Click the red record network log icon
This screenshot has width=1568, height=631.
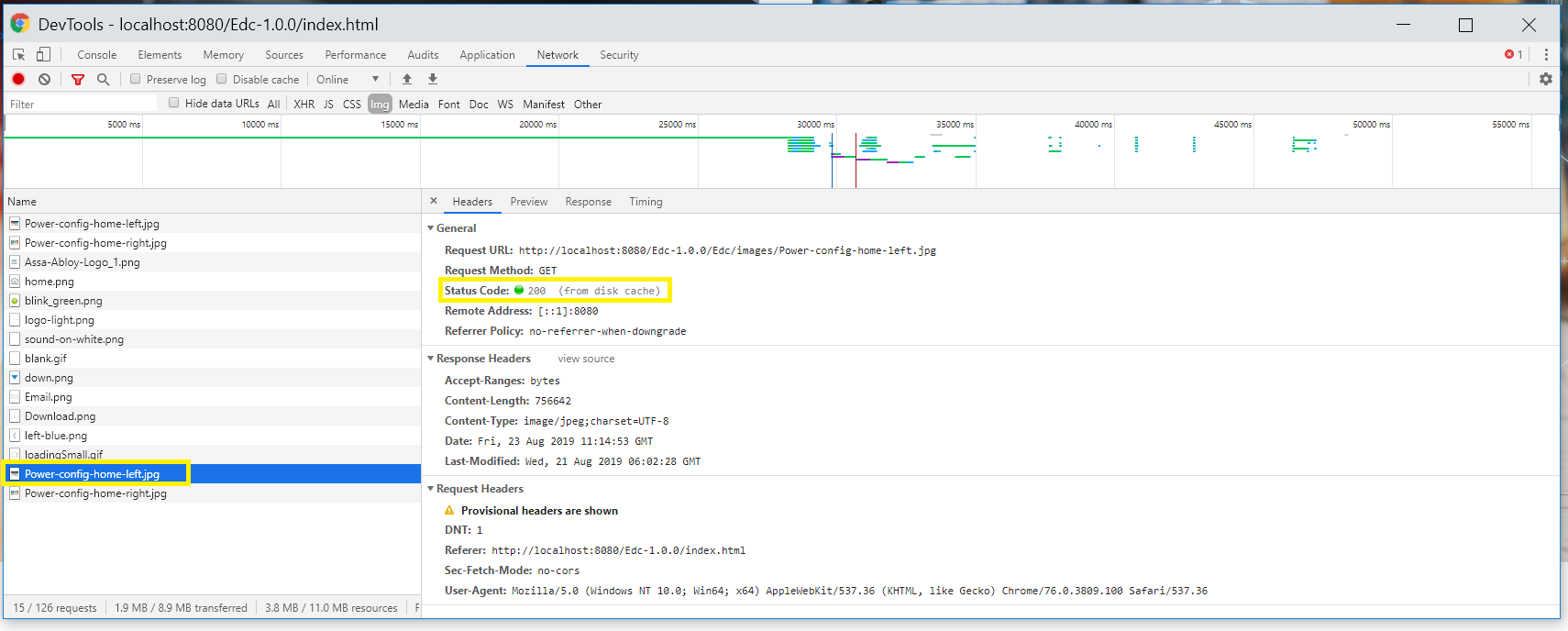[18, 80]
